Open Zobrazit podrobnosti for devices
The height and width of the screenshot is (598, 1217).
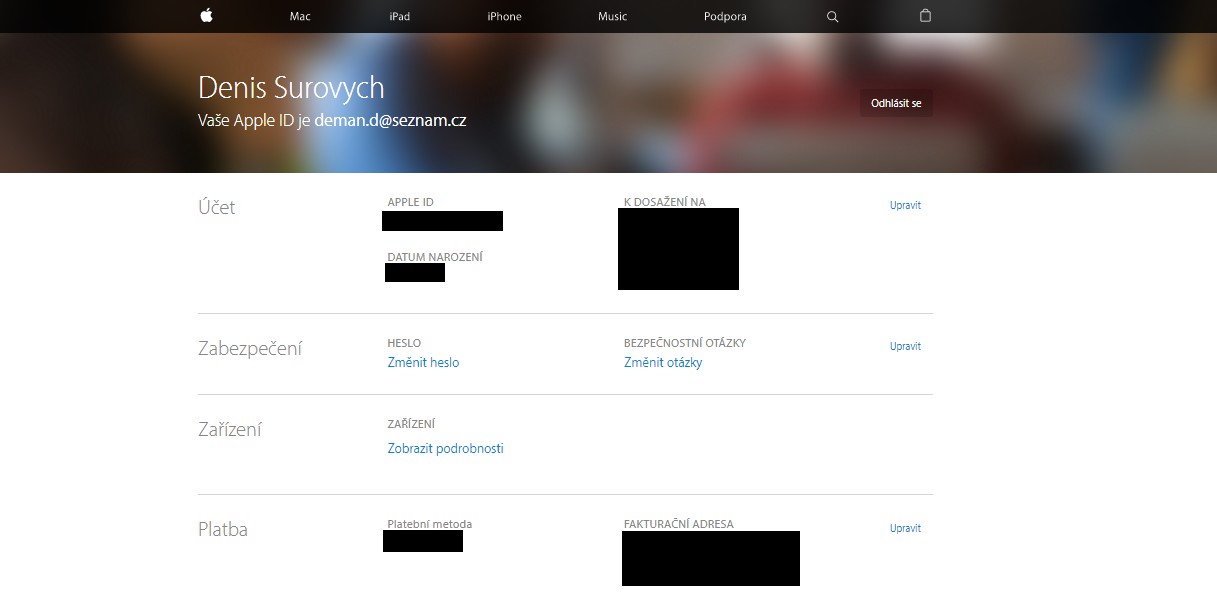tap(445, 449)
